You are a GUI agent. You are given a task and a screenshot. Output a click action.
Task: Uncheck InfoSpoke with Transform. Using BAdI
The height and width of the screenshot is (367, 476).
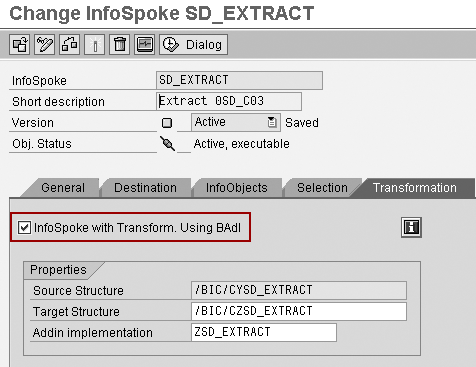(24, 228)
